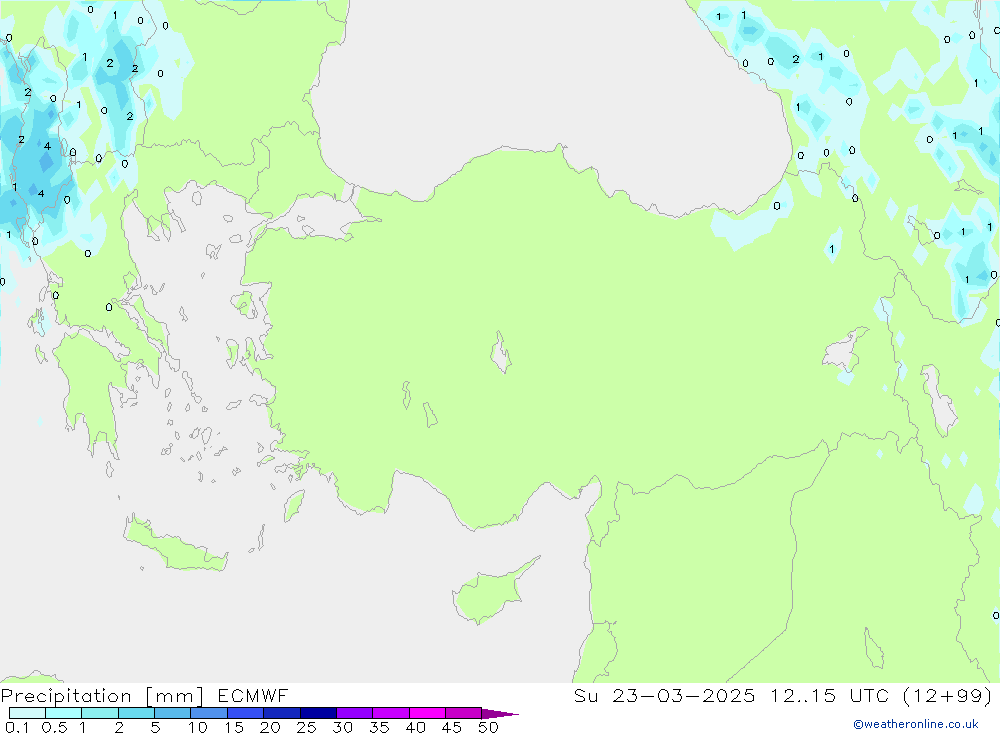Viewport: 1000px width, 733px height.
Task: Click the '30' legend scale label
Action: [x=342, y=727]
